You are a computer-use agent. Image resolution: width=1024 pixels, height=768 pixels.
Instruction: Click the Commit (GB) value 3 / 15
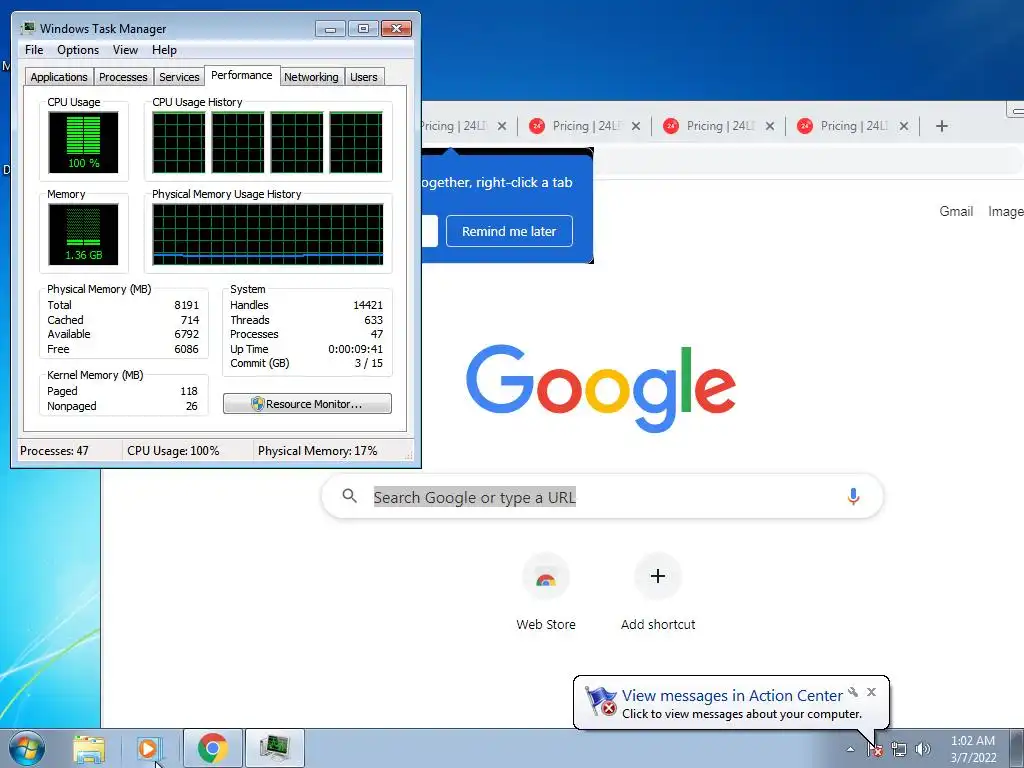368,363
